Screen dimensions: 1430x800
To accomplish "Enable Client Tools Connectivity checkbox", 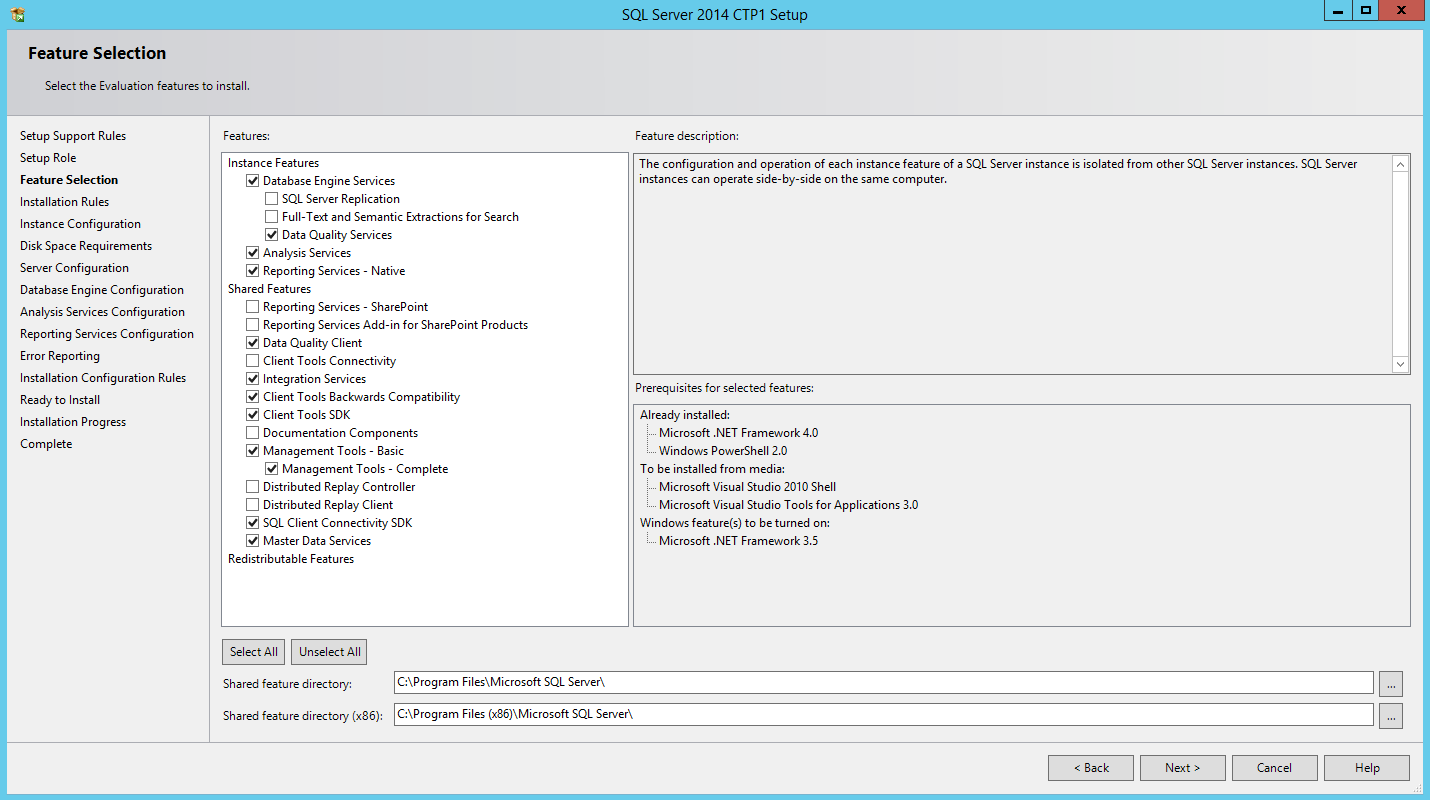I will point(252,361).
